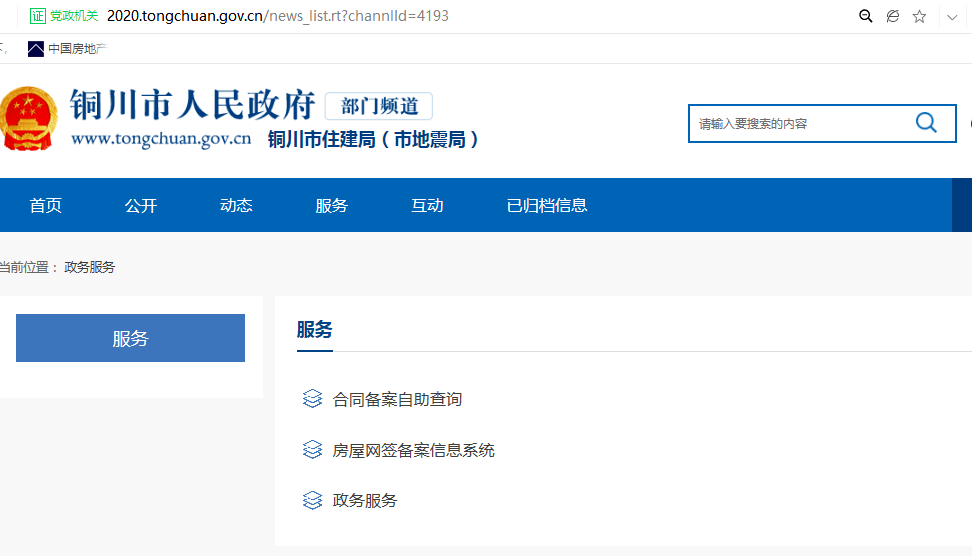
Task: Open the 公开 navigation menu item
Action: tap(141, 205)
